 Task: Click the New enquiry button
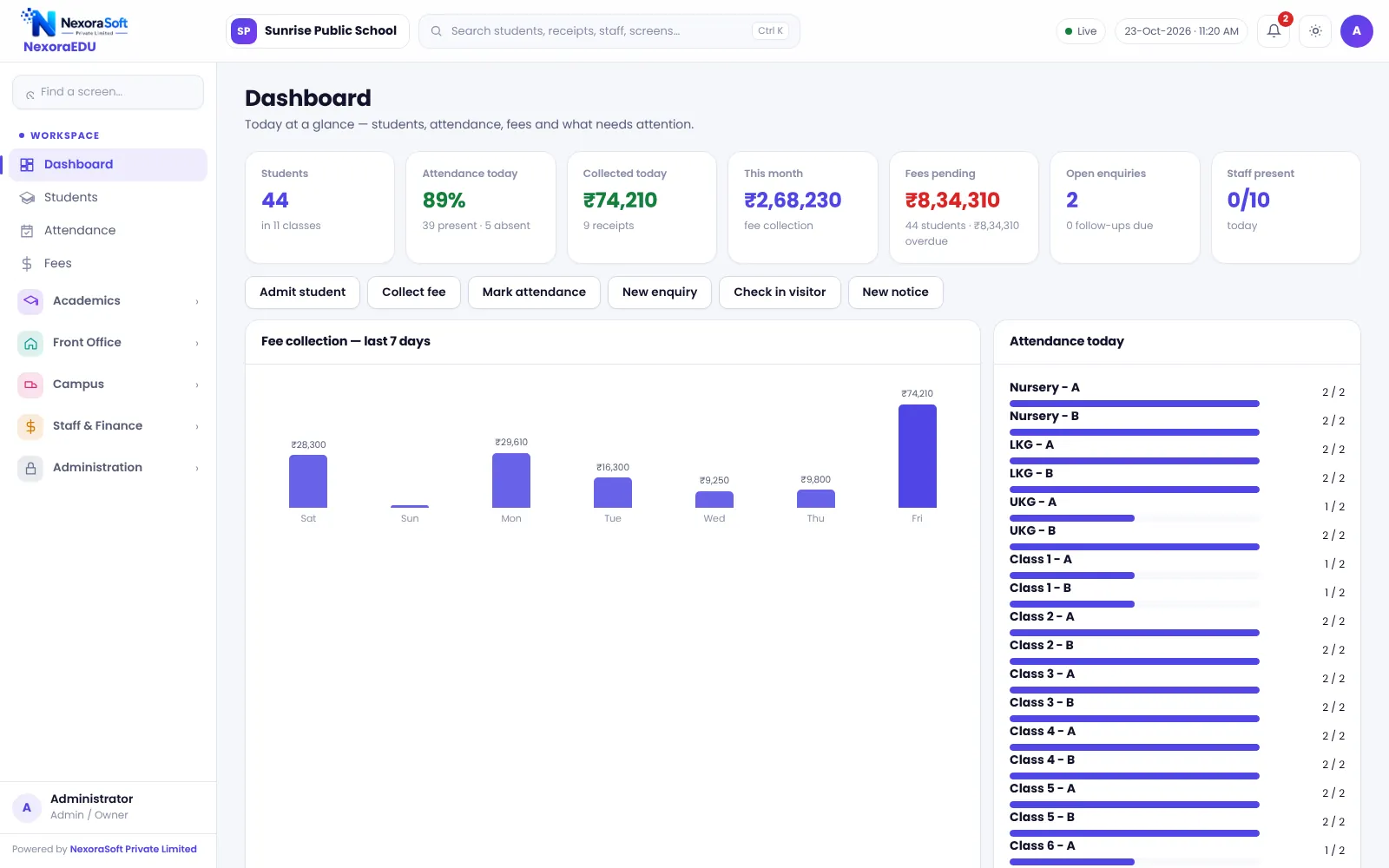click(660, 293)
